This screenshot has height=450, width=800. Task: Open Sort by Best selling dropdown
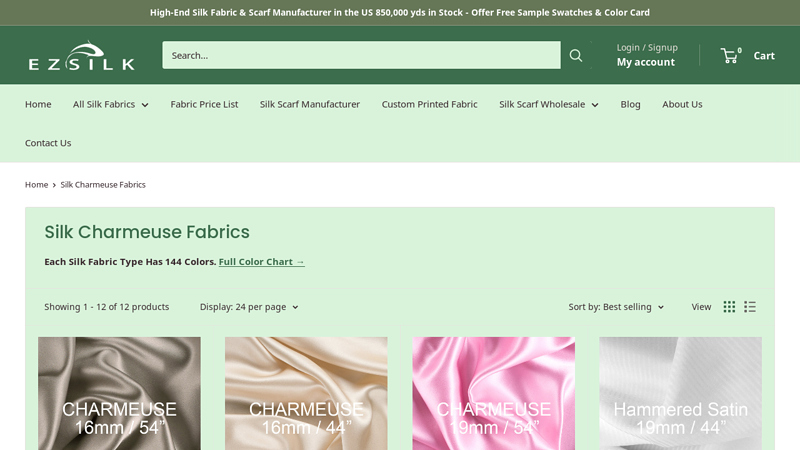(616, 307)
